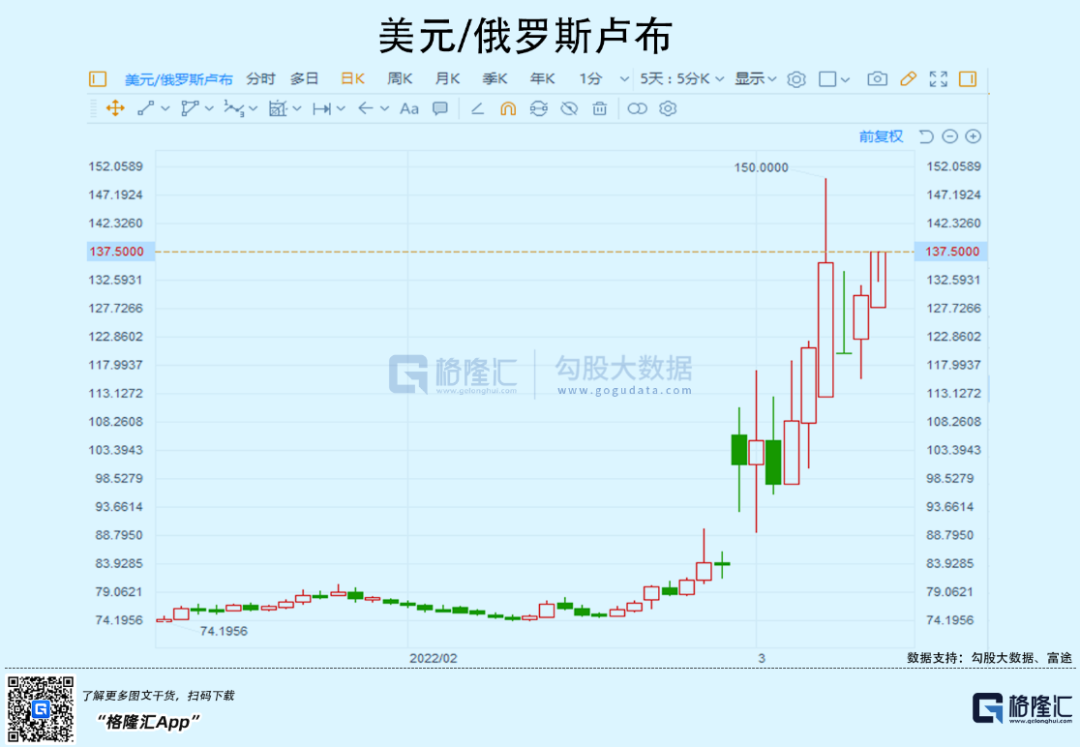Click the left 137.5000 price tag
The height and width of the screenshot is (747, 1080).
pyautogui.click(x=121, y=251)
